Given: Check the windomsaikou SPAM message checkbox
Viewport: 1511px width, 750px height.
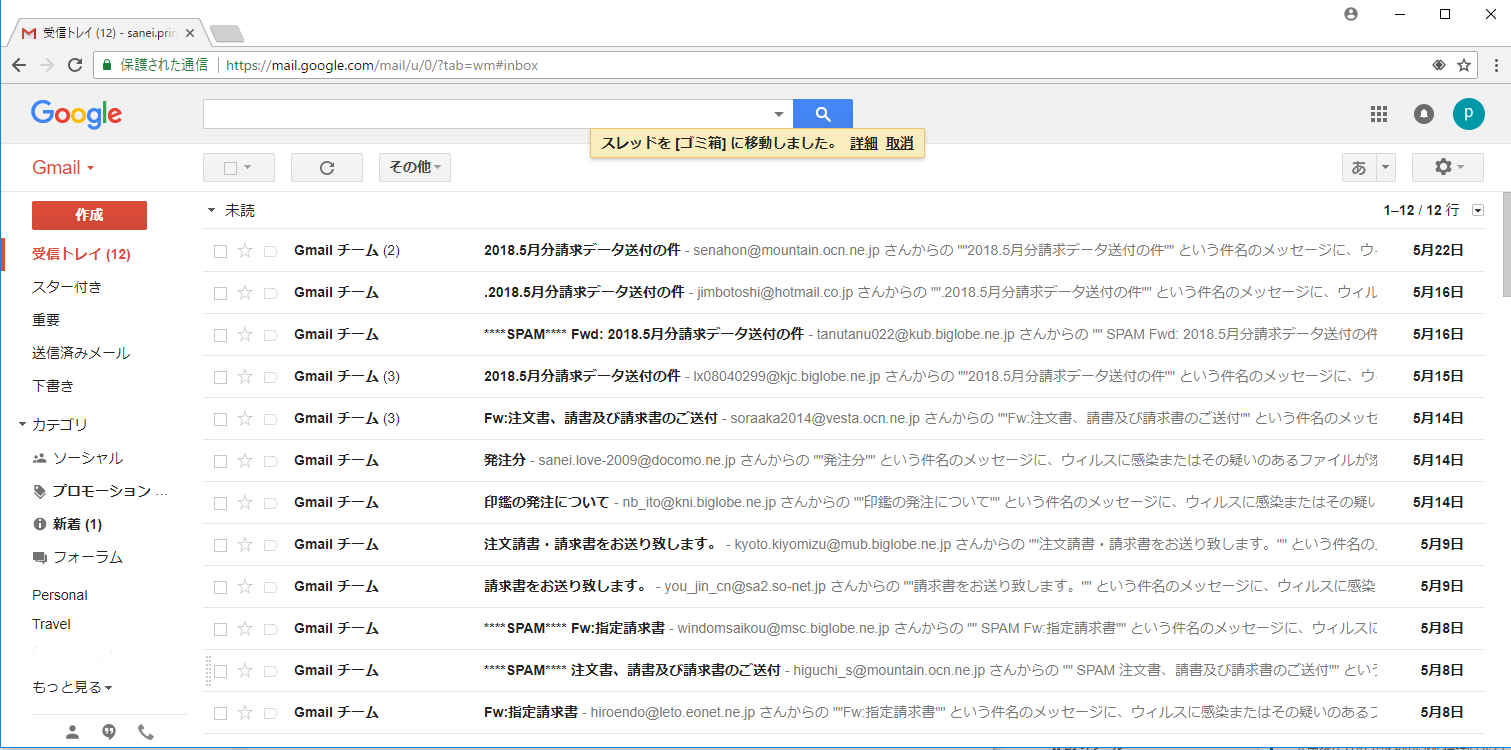Looking at the screenshot, I should (221, 629).
